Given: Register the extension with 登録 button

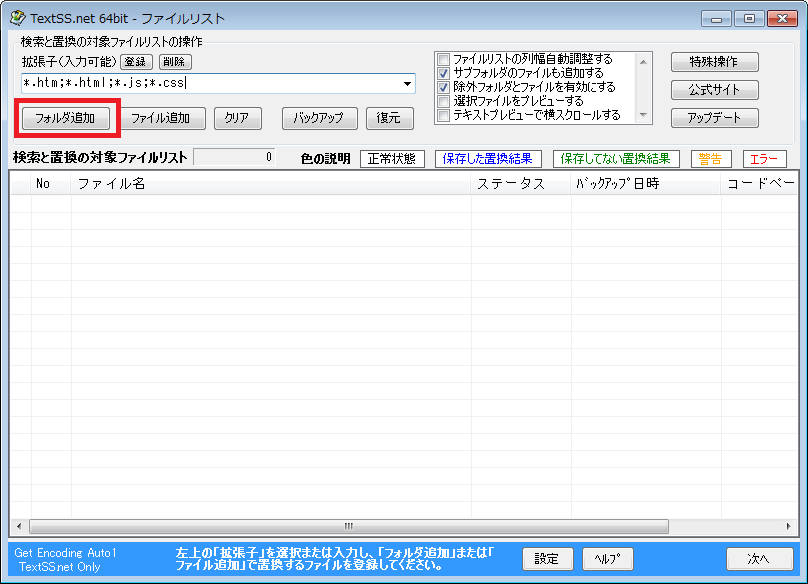Looking at the screenshot, I should click(136, 62).
